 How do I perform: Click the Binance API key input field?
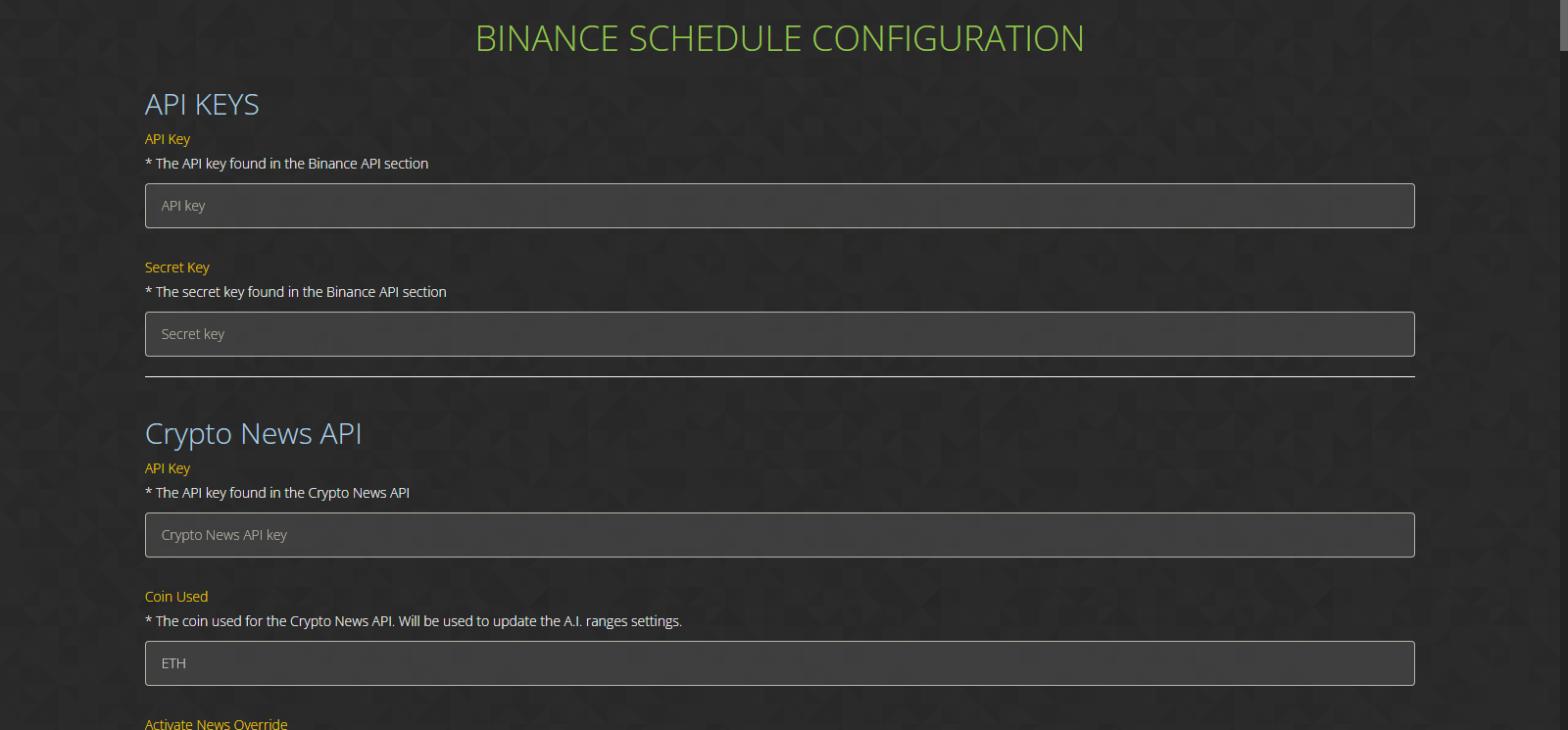click(779, 206)
